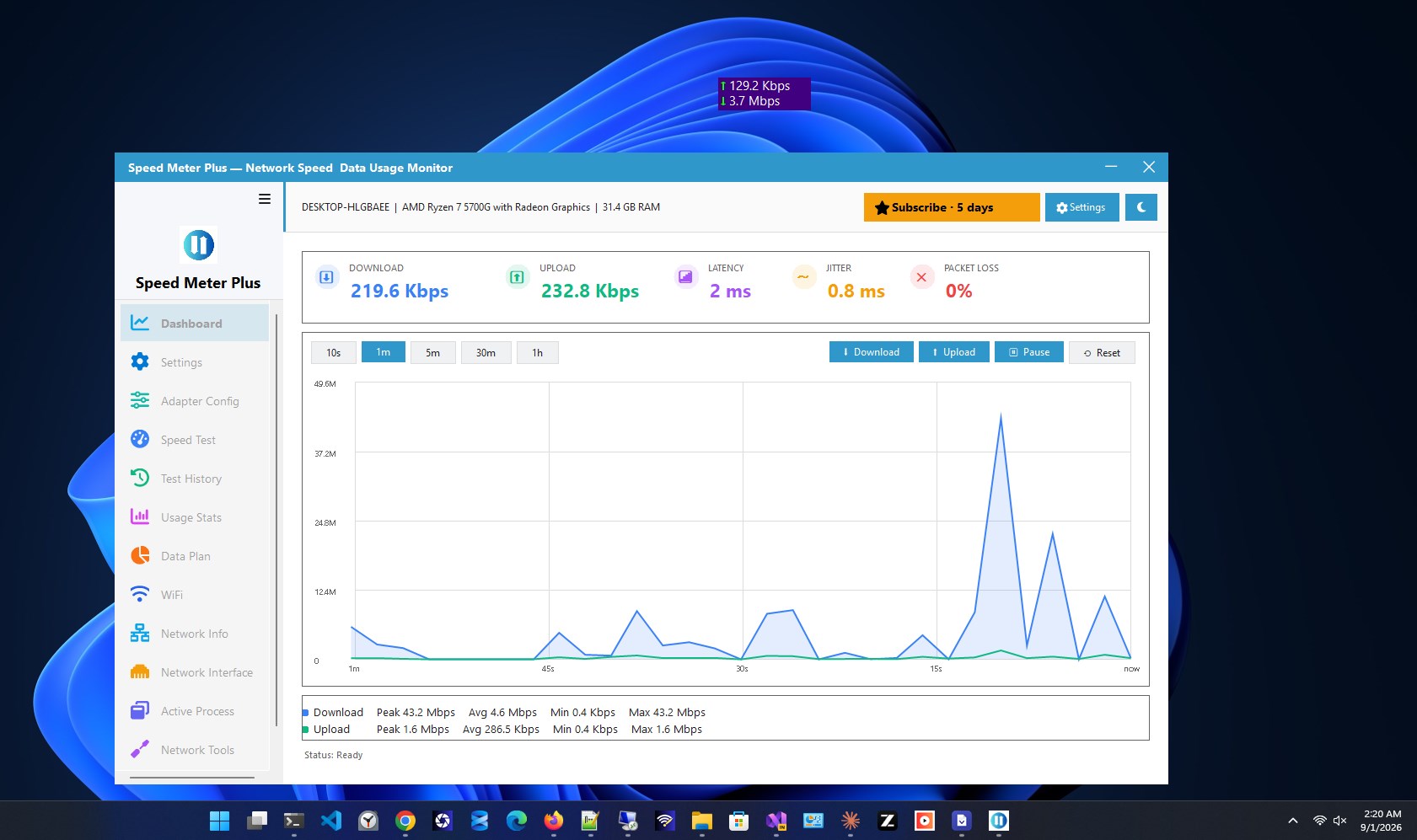The image size is (1417, 840).
Task: Click the floating speed overlay widget
Action: point(764,94)
